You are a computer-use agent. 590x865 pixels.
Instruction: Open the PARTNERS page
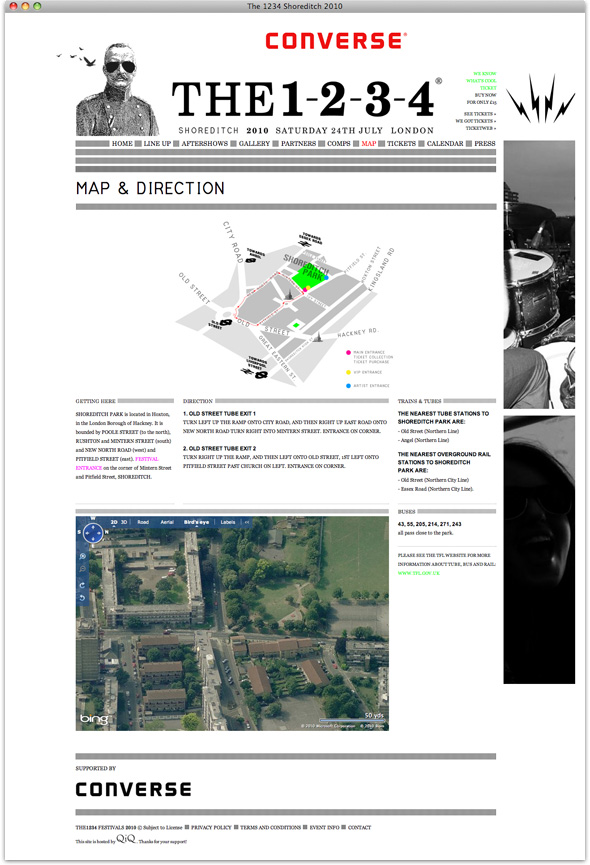[x=298, y=143]
